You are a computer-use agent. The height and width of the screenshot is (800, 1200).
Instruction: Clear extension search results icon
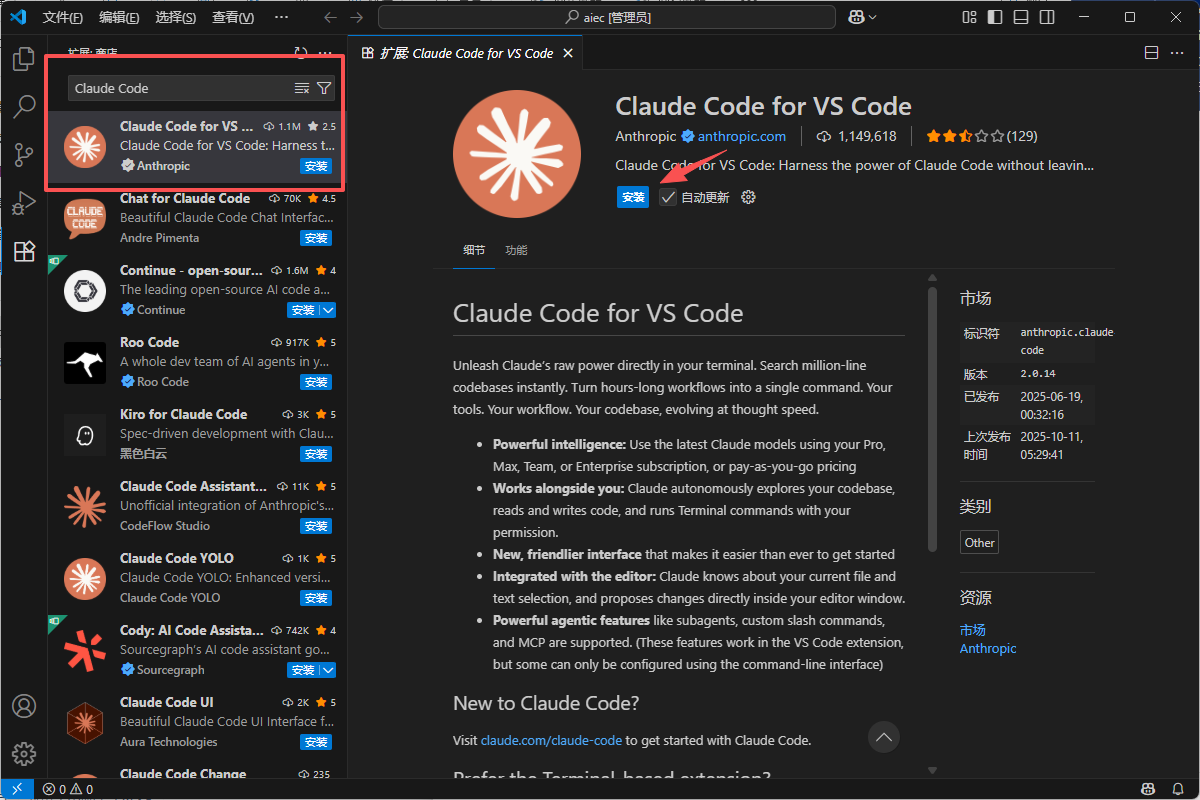pyautogui.click(x=302, y=88)
